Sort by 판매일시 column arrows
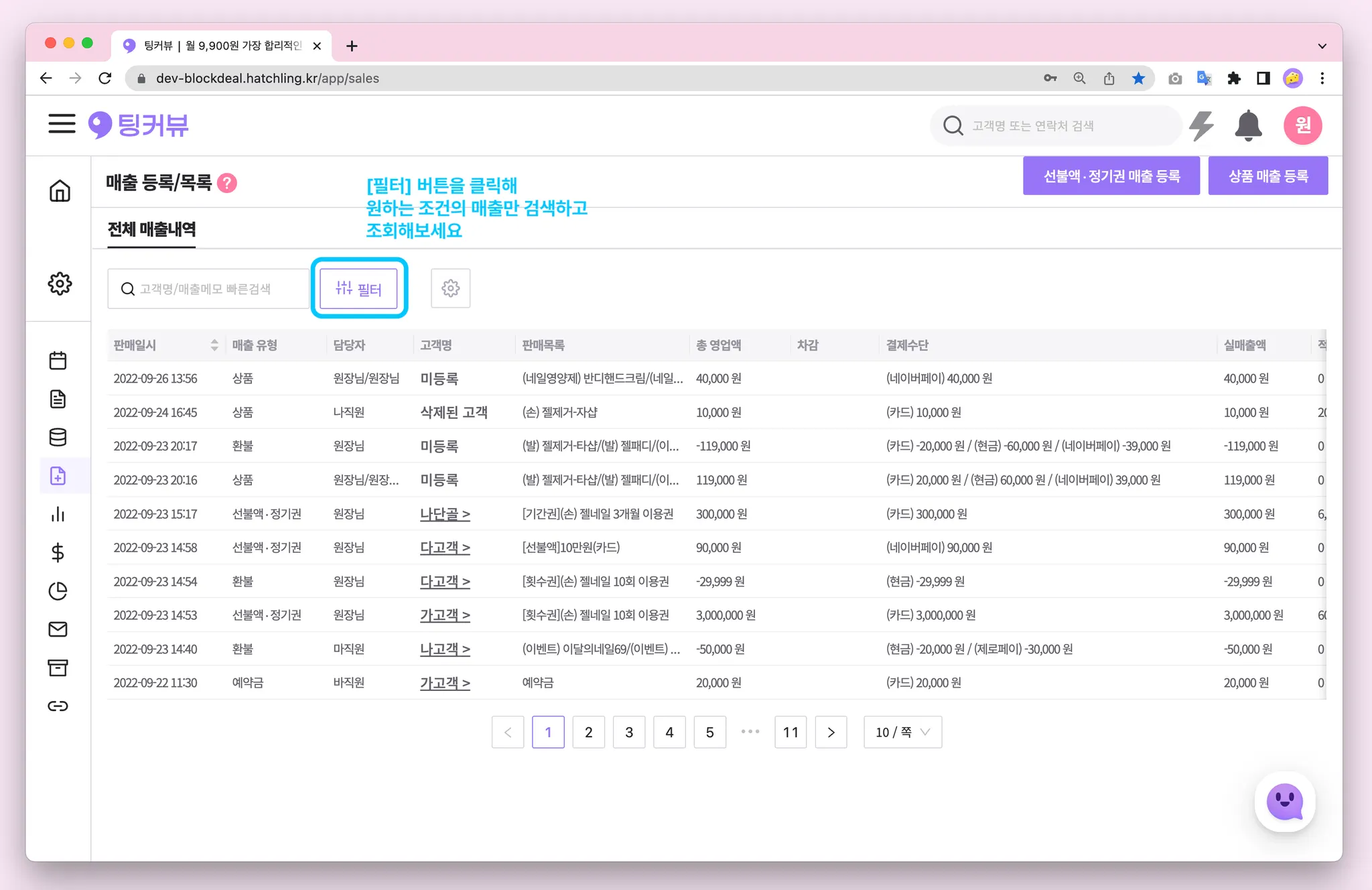Image resolution: width=1372 pixels, height=890 pixels. coord(214,345)
